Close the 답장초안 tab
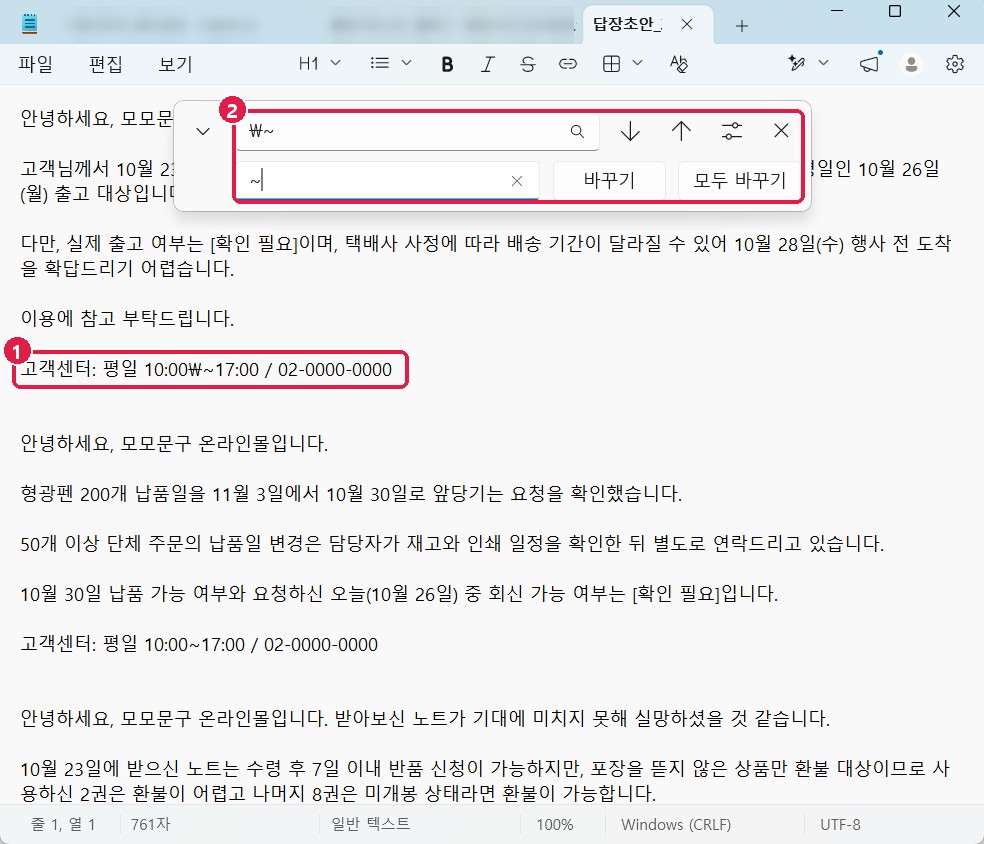The width and height of the screenshot is (984, 844). click(x=687, y=24)
